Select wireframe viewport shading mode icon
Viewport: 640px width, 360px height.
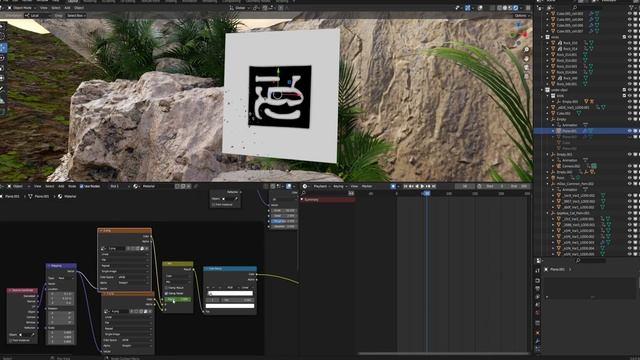coord(500,8)
